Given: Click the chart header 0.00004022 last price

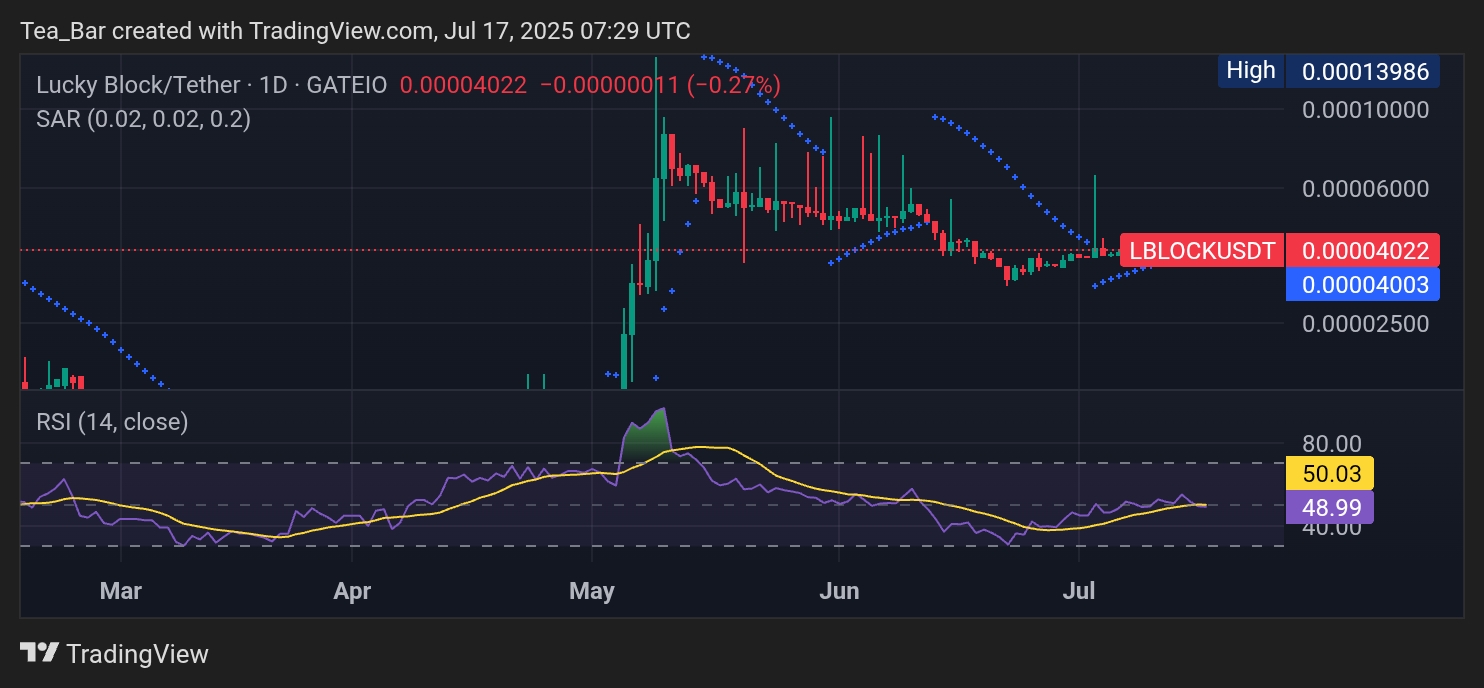Looking at the screenshot, I should pos(463,85).
